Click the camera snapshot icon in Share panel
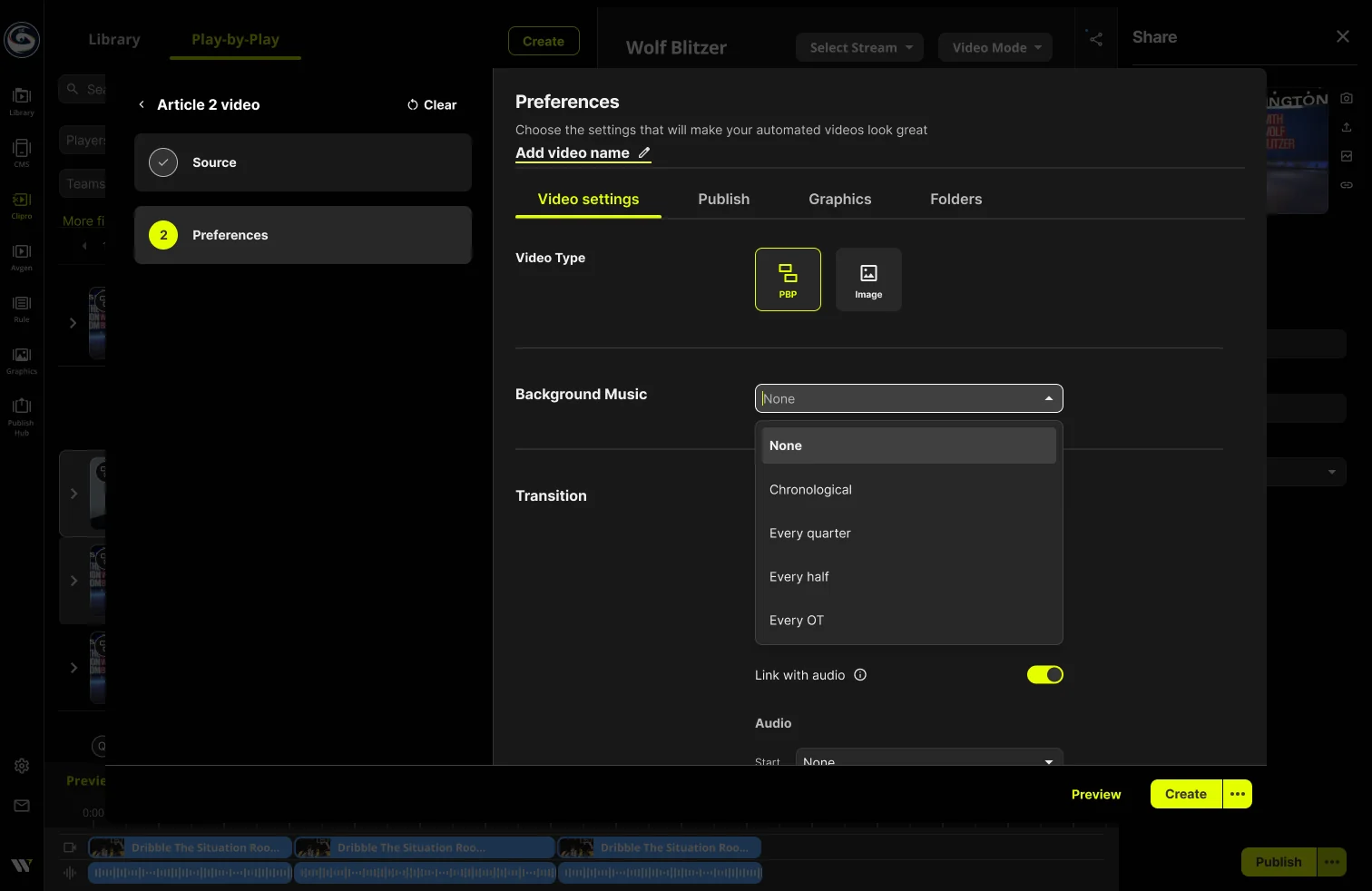This screenshot has width=1372, height=891. click(x=1347, y=98)
